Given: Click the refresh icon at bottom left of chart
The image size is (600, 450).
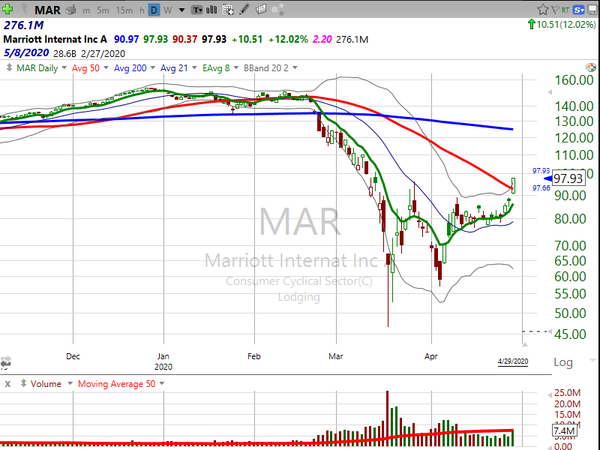Looking at the screenshot, I should (x=5, y=362).
